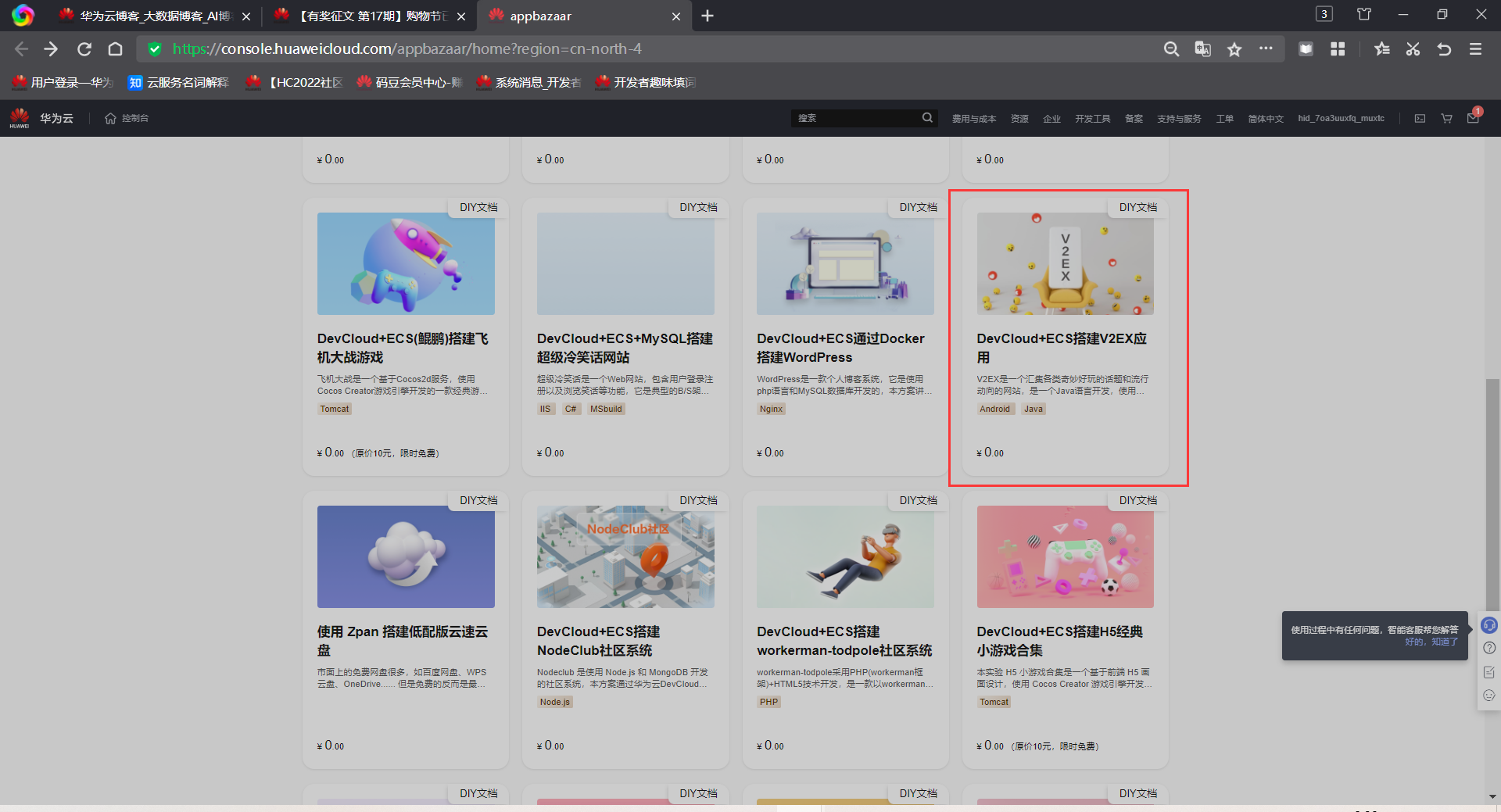The height and width of the screenshot is (812, 1501).
Task: Open the 费用与成本 menu
Action: tap(973, 119)
